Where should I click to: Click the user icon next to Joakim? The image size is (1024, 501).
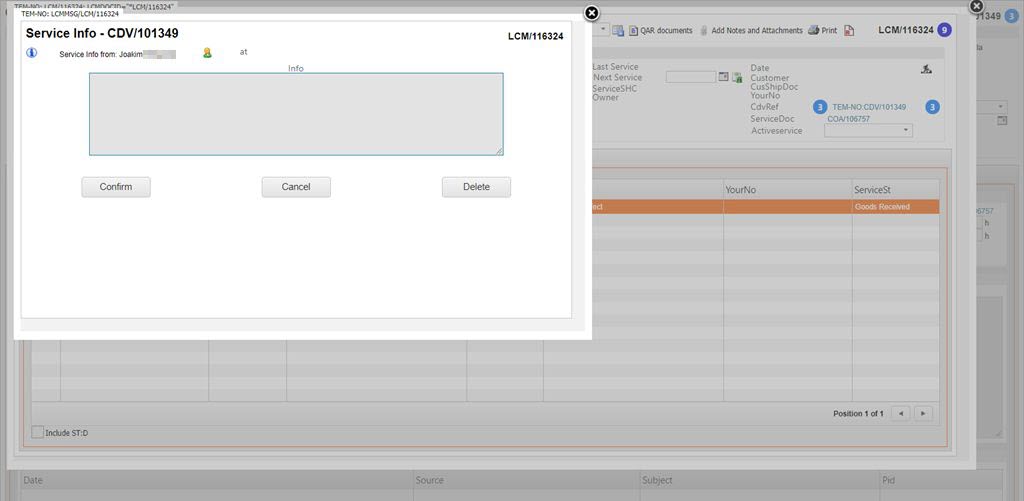coord(207,53)
